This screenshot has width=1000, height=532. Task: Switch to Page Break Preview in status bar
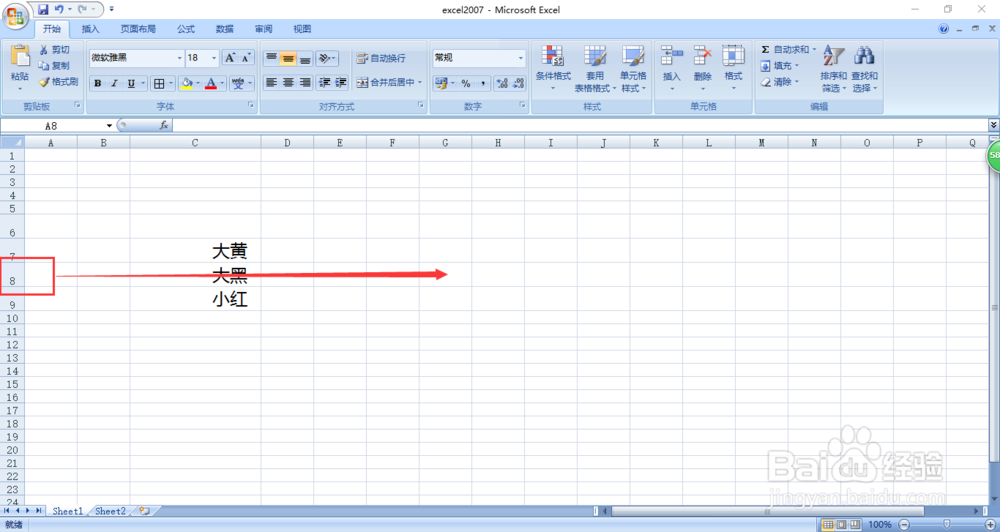pyautogui.click(x=856, y=524)
